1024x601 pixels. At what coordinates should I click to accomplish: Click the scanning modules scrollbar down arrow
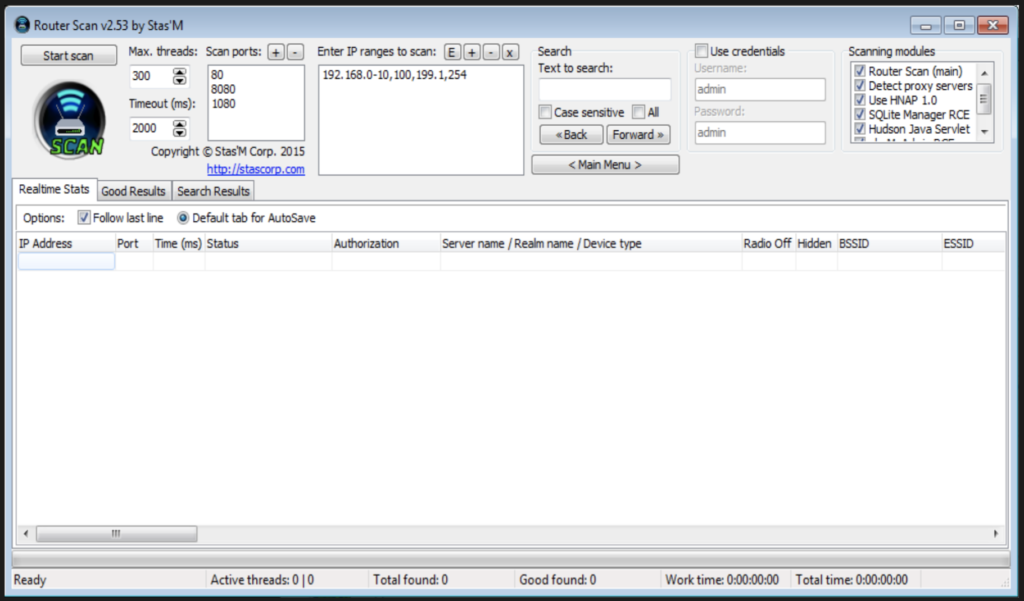click(x=984, y=131)
